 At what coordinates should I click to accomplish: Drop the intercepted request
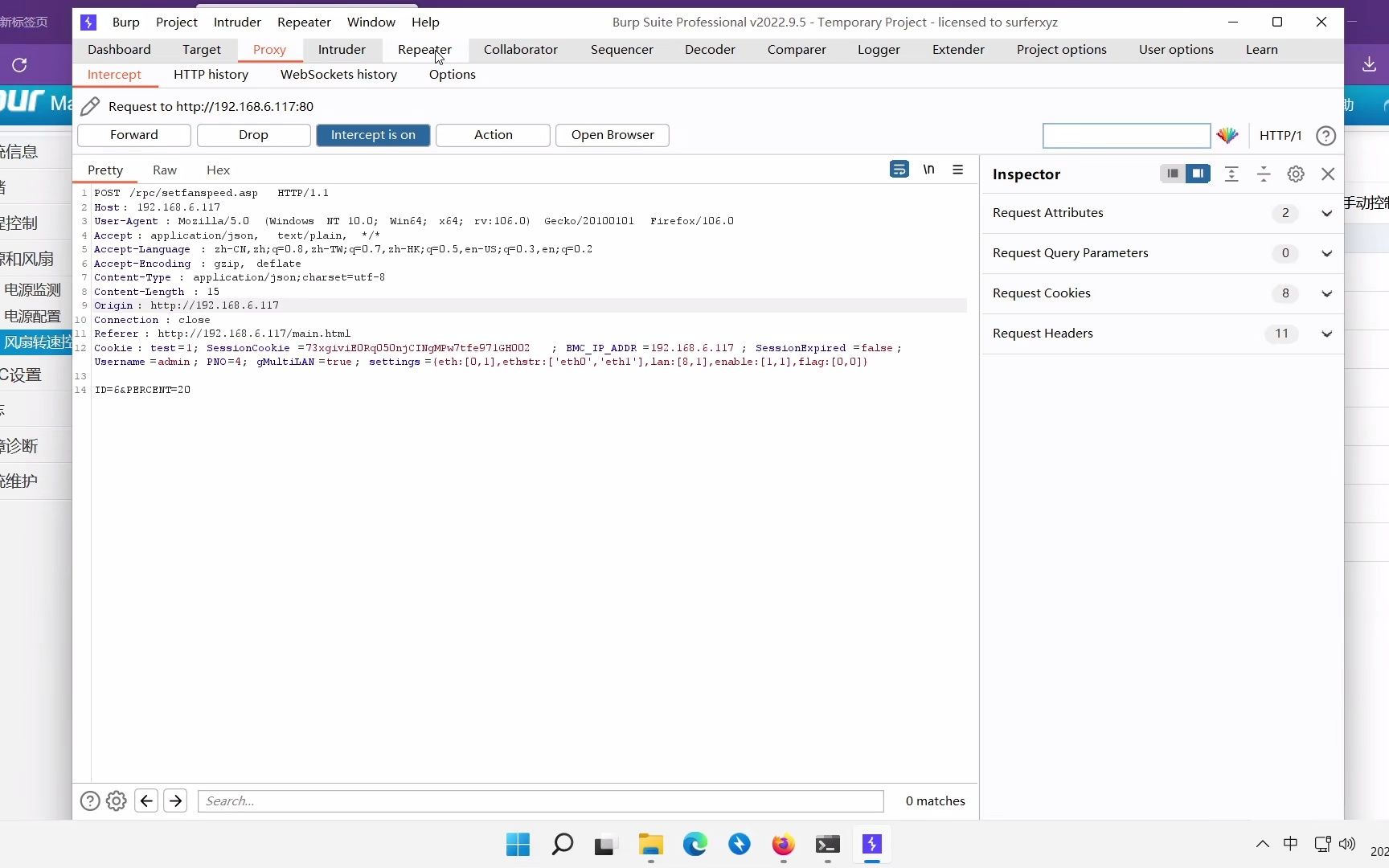[x=253, y=135]
